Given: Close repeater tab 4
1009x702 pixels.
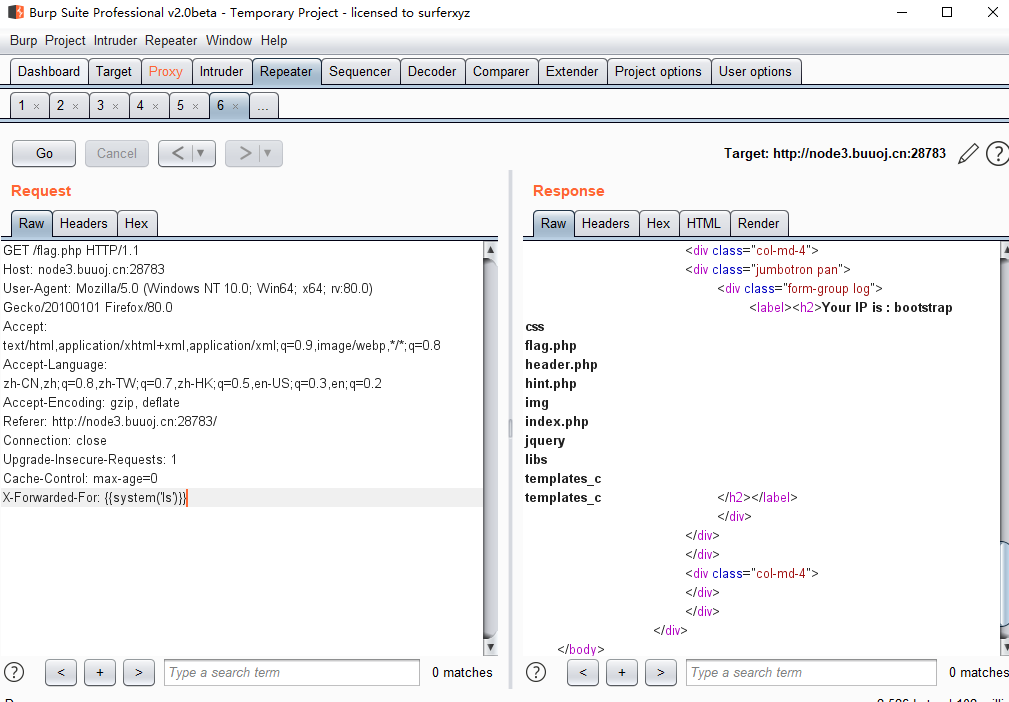Looking at the screenshot, I should [156, 106].
